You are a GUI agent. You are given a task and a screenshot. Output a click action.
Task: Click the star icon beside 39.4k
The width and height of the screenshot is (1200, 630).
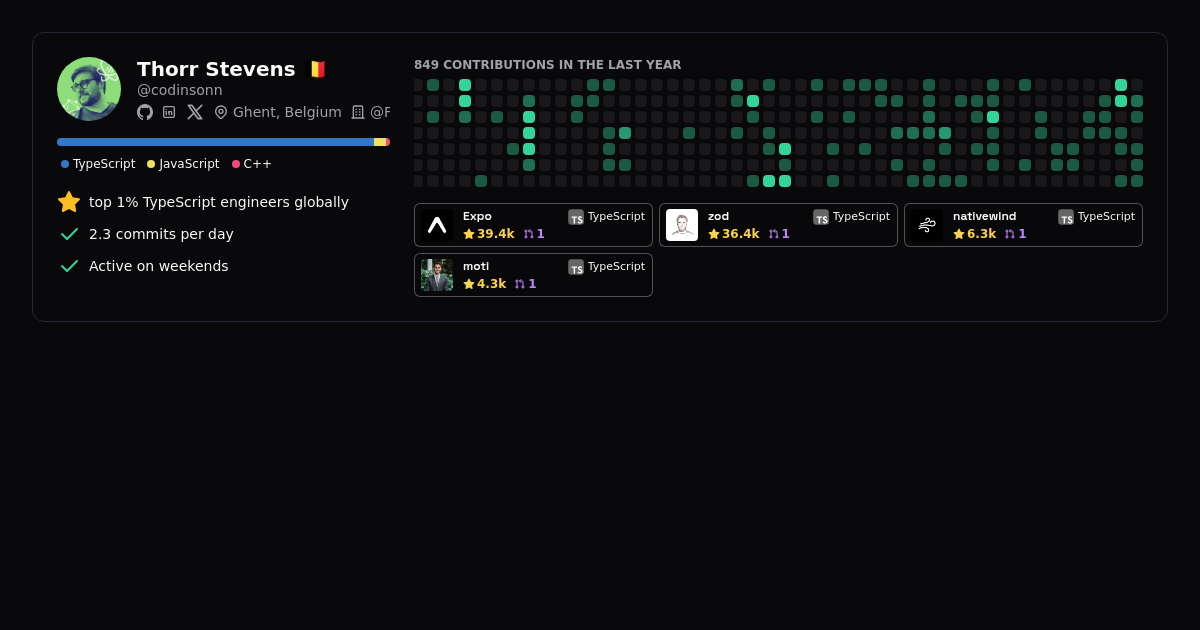[469, 234]
